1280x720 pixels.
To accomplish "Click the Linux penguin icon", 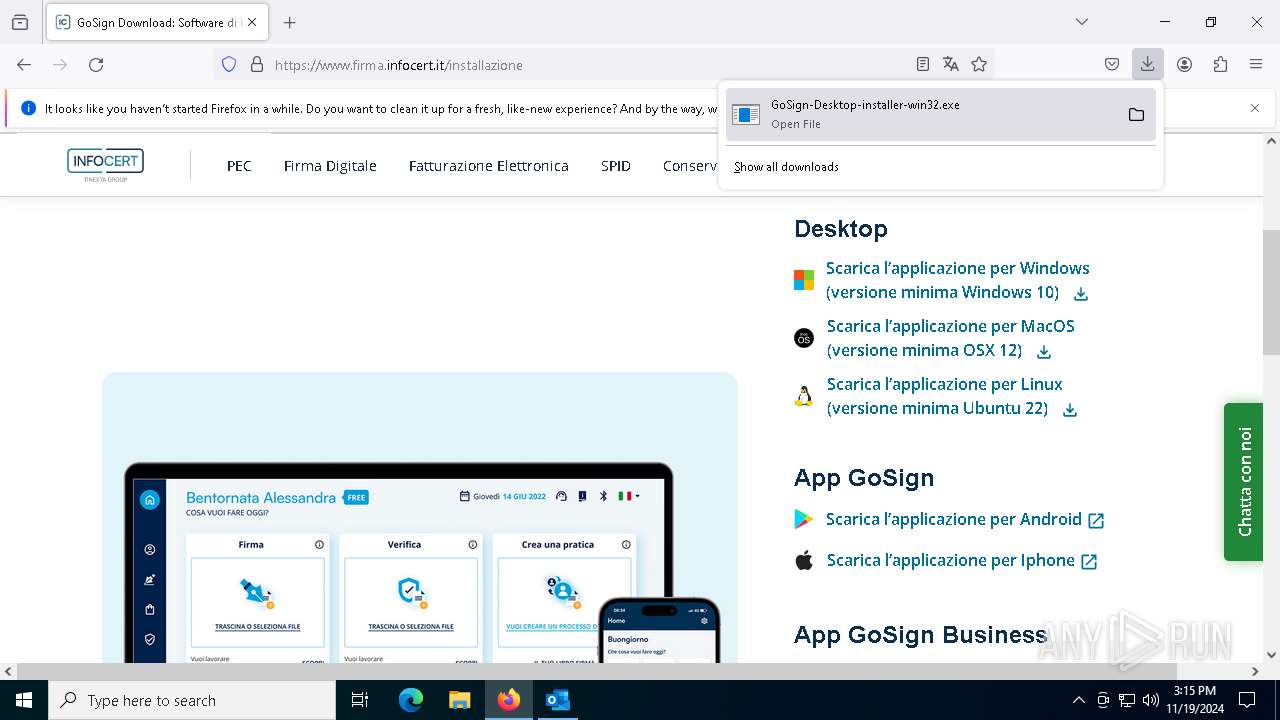I will coord(804,396).
